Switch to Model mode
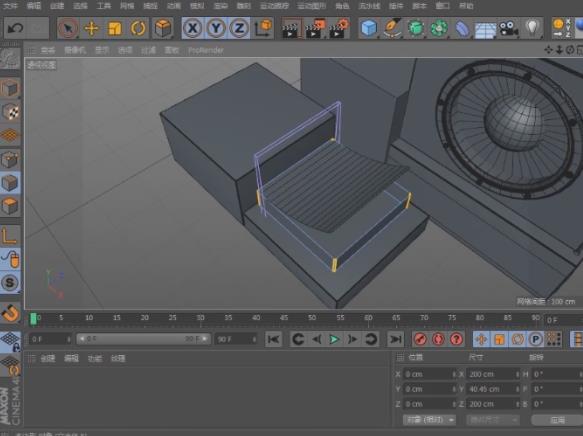The height and width of the screenshot is (436, 583). point(10,88)
